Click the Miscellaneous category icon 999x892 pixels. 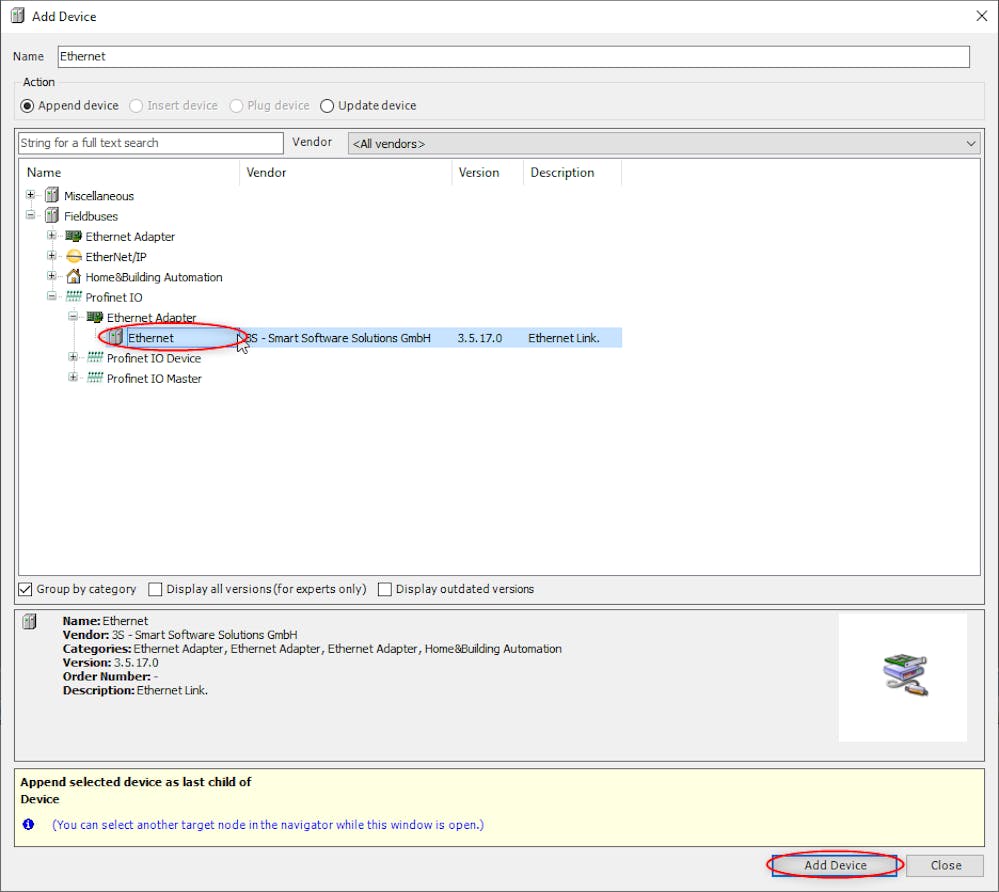tap(52, 195)
